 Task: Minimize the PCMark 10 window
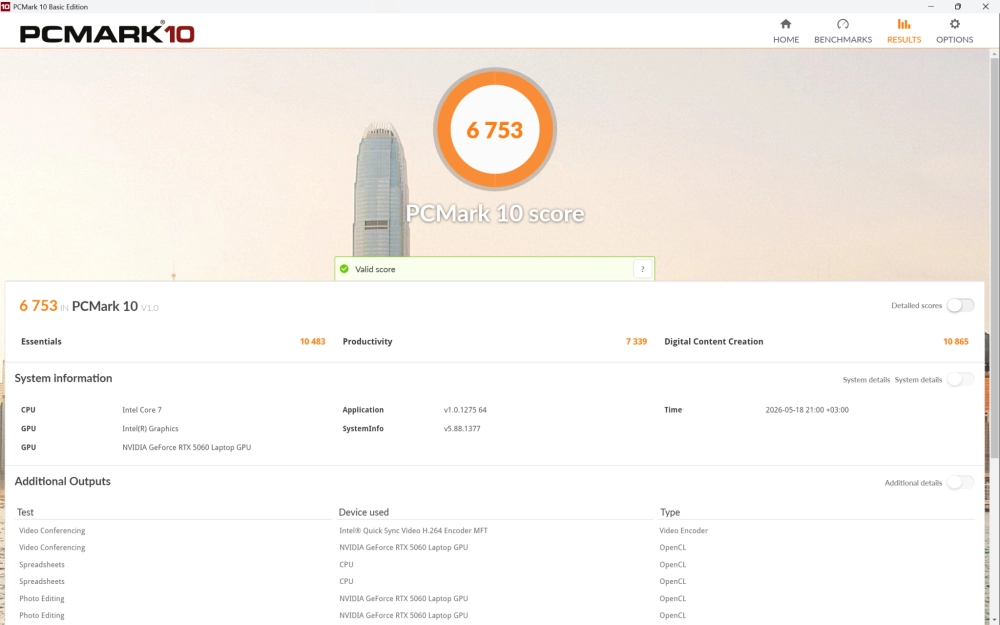pos(930,6)
